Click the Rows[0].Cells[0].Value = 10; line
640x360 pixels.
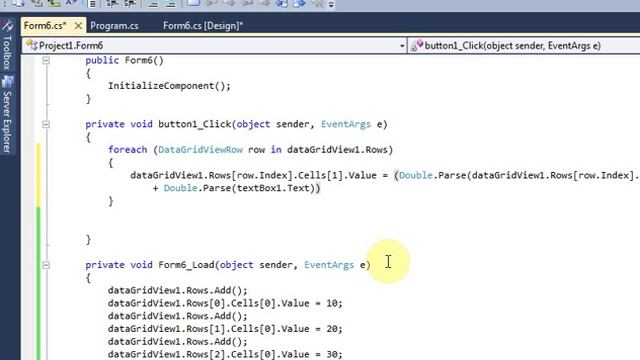tap(225, 304)
